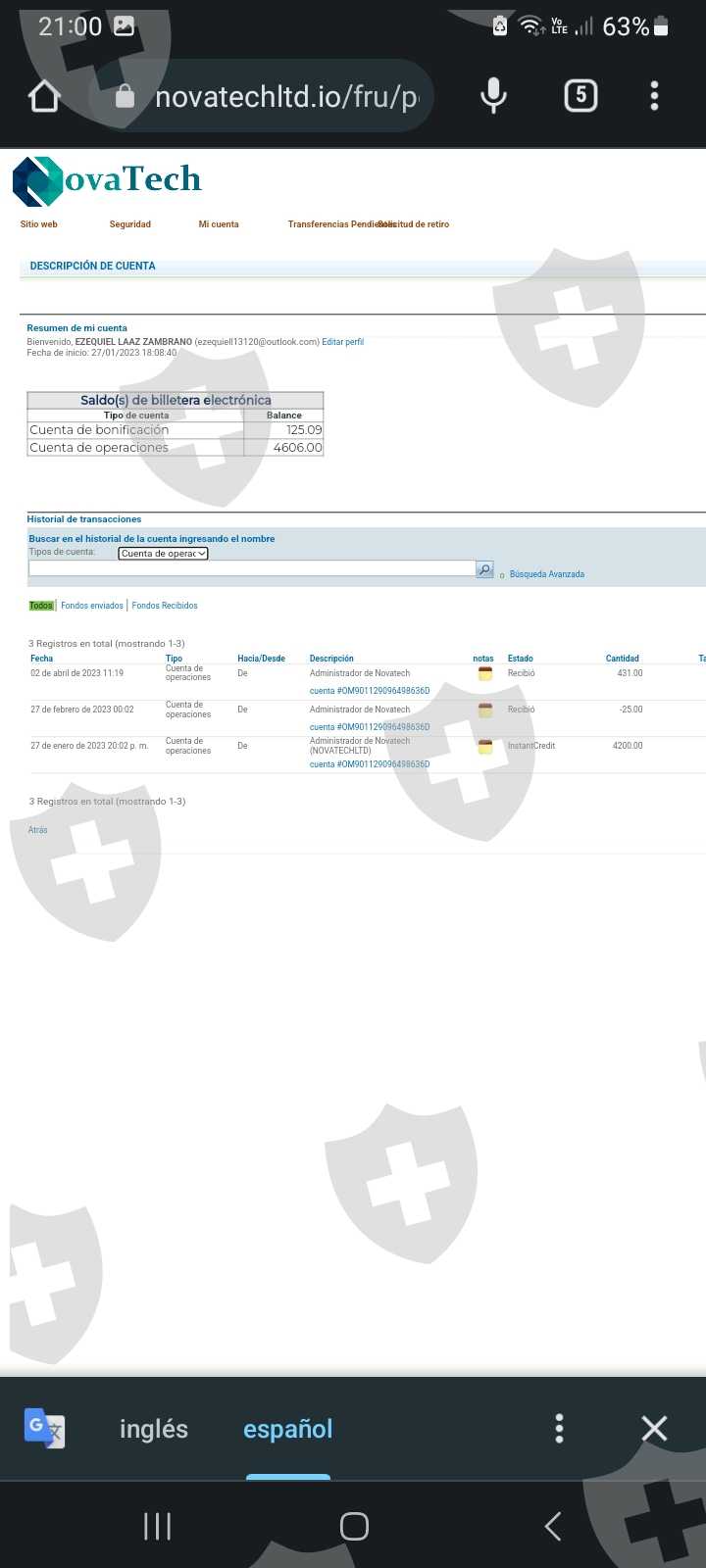Screen dimensions: 706x1568
Task: Sort by the Estado column header
Action: (x=521, y=659)
